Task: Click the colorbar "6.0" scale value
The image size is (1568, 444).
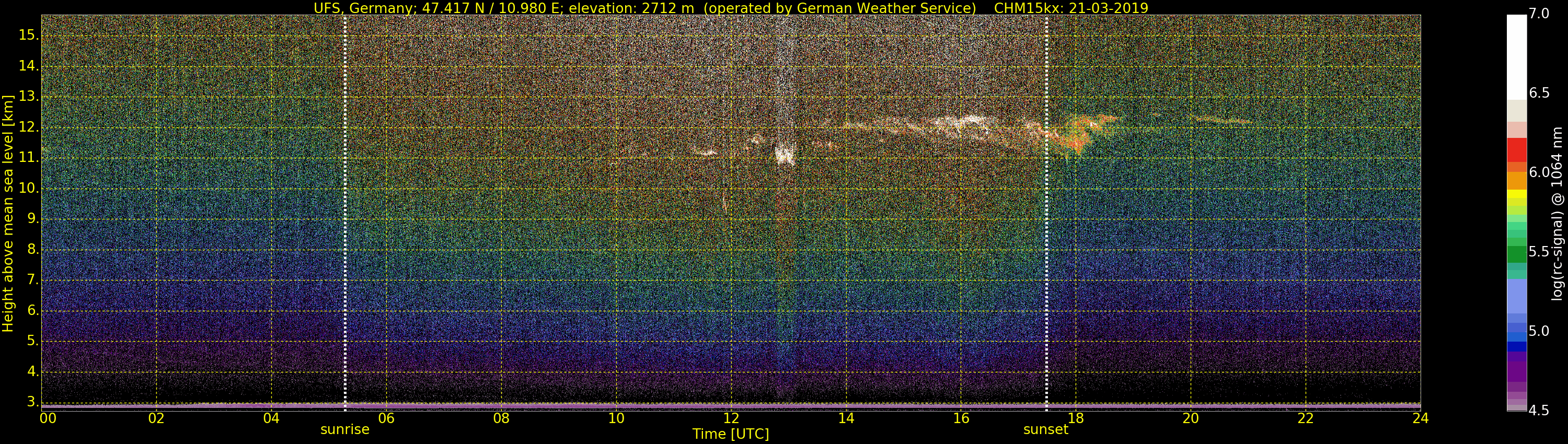Action: (1539, 173)
